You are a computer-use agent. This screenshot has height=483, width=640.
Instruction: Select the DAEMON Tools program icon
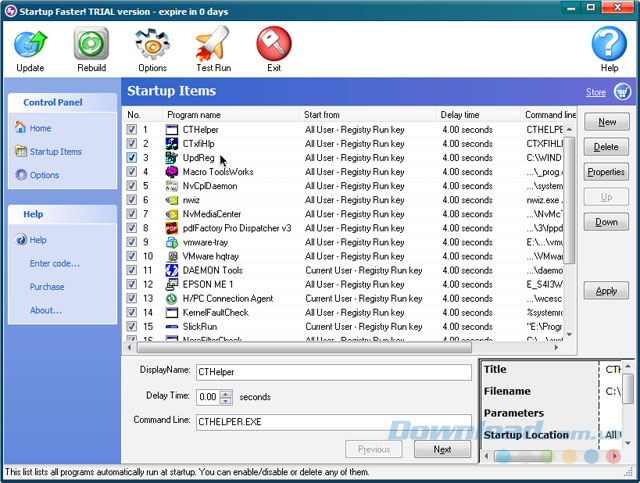tap(172, 270)
